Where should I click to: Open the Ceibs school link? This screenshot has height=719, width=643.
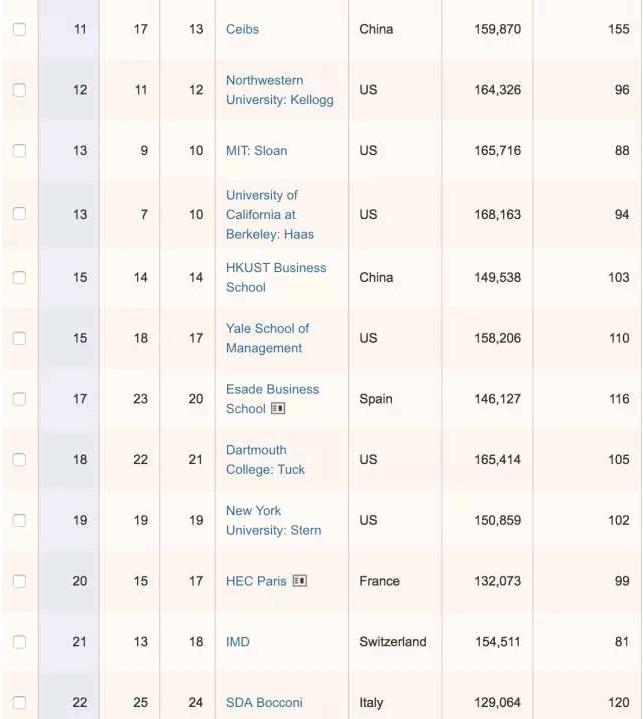[x=242, y=29]
